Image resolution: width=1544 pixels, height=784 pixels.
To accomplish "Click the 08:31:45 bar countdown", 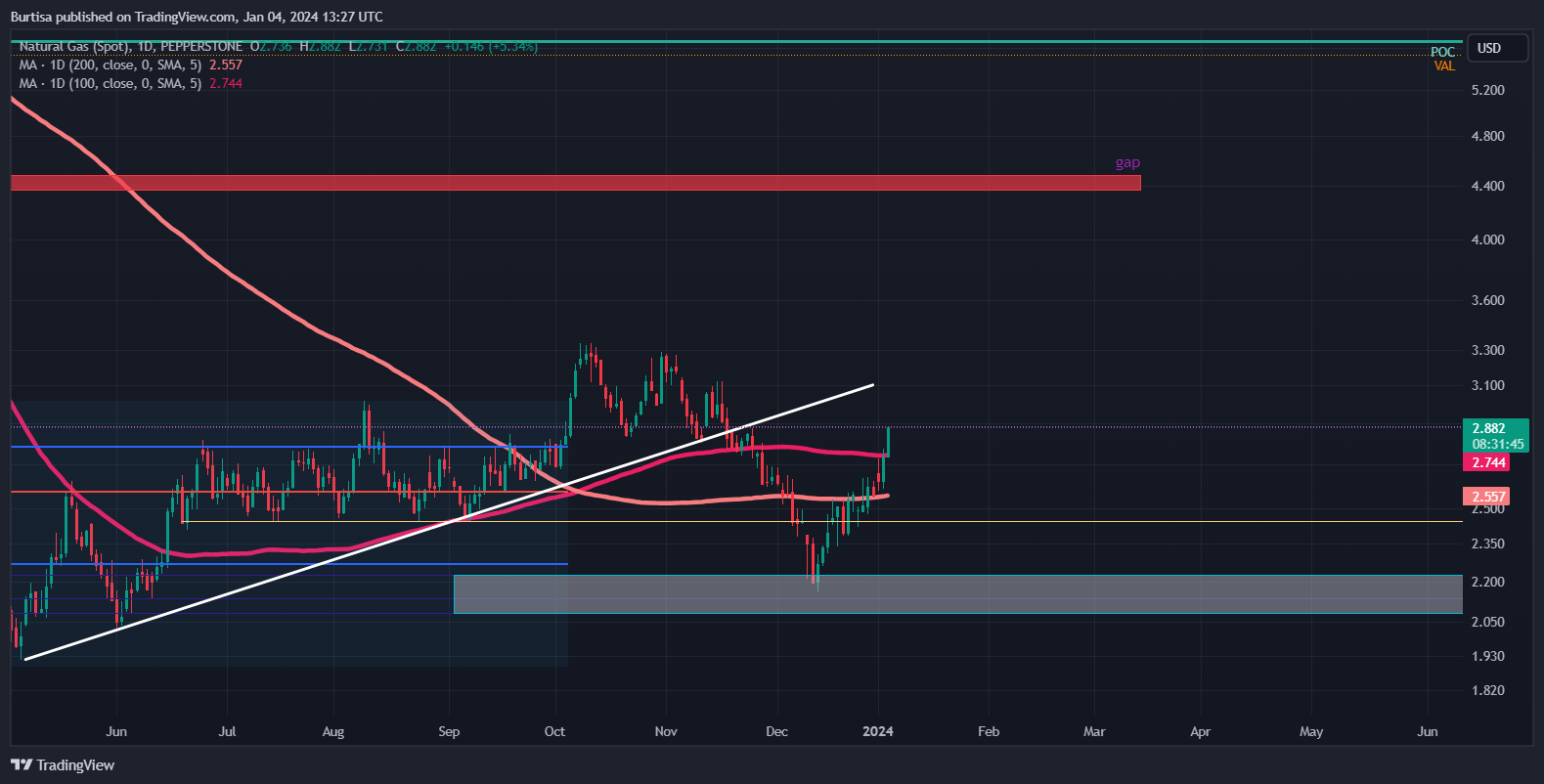I will point(1497,444).
